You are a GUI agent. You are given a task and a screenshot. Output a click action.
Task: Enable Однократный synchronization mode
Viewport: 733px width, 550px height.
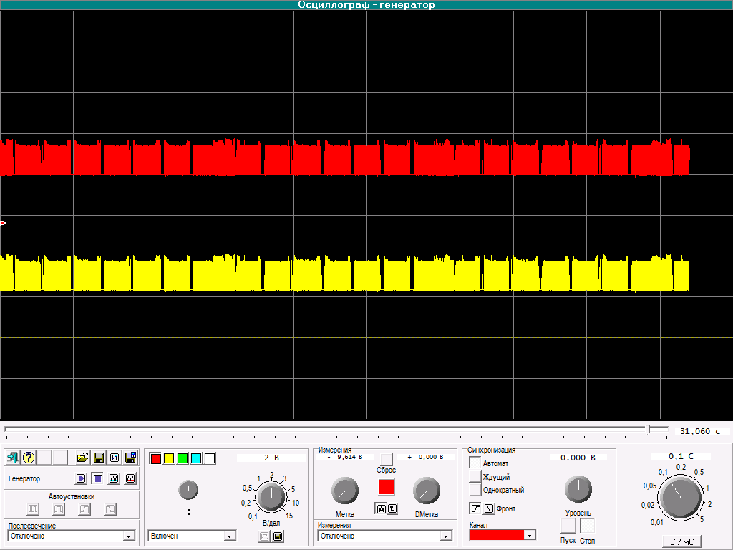pyautogui.click(x=475, y=490)
